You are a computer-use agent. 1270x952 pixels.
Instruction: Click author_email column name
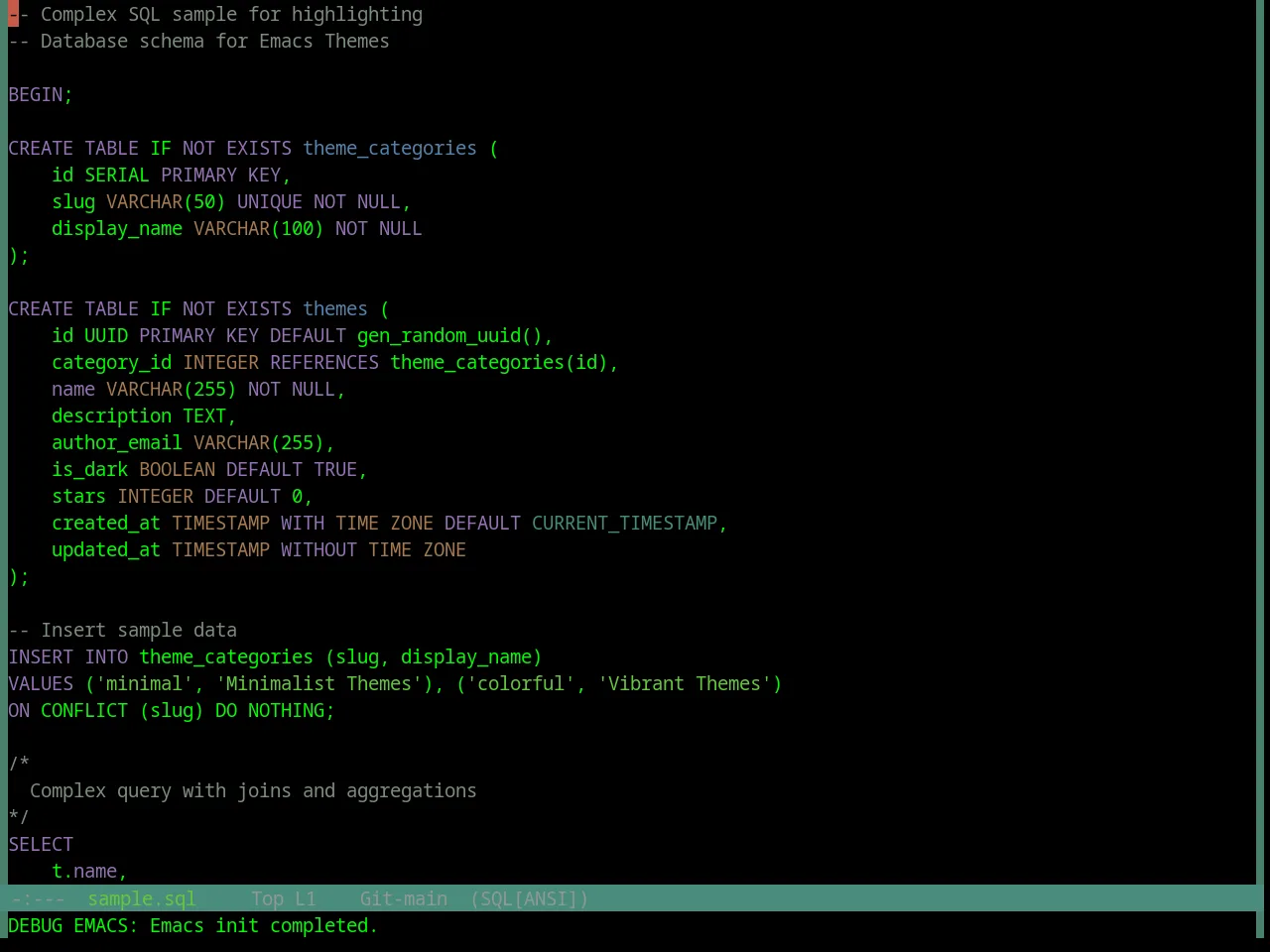tap(117, 443)
